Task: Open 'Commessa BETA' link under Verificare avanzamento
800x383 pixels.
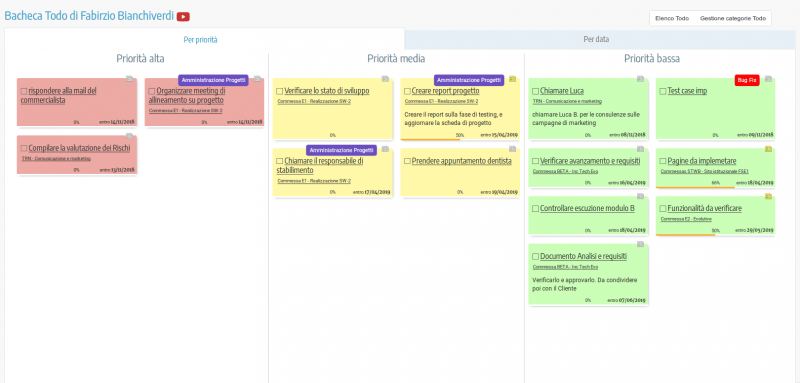Action: 565,171
